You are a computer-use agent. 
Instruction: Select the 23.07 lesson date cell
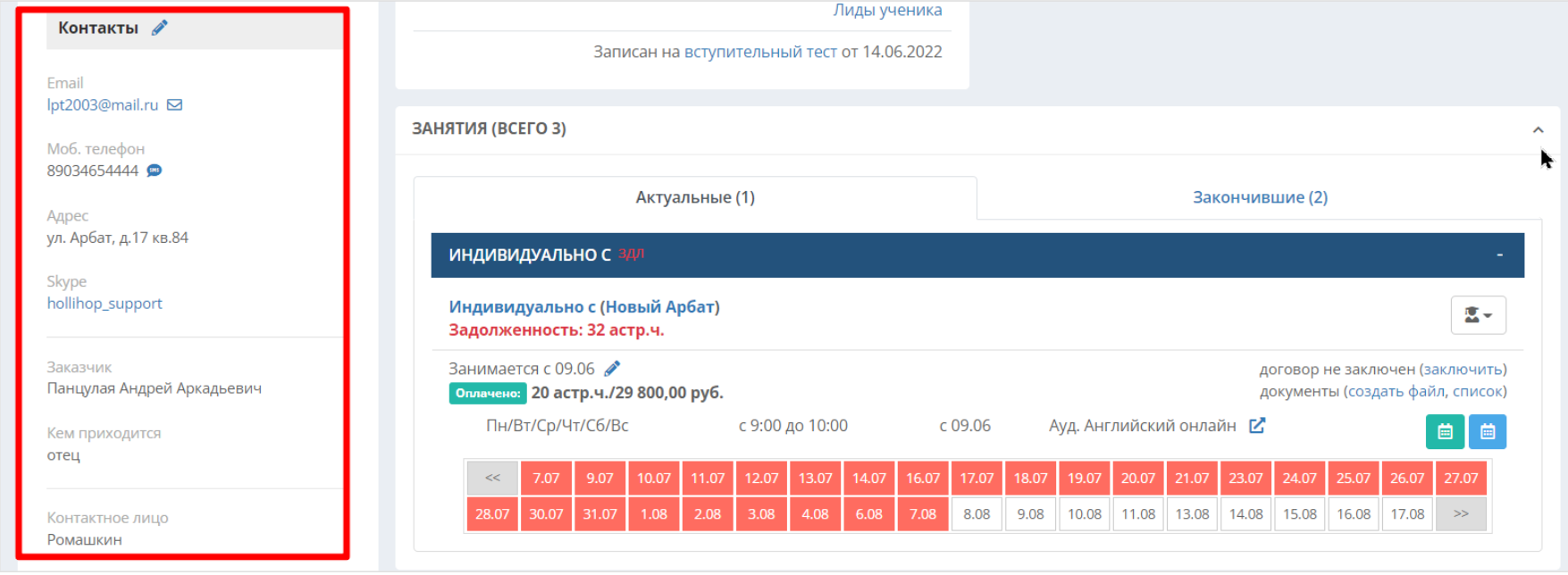[x=1245, y=478]
